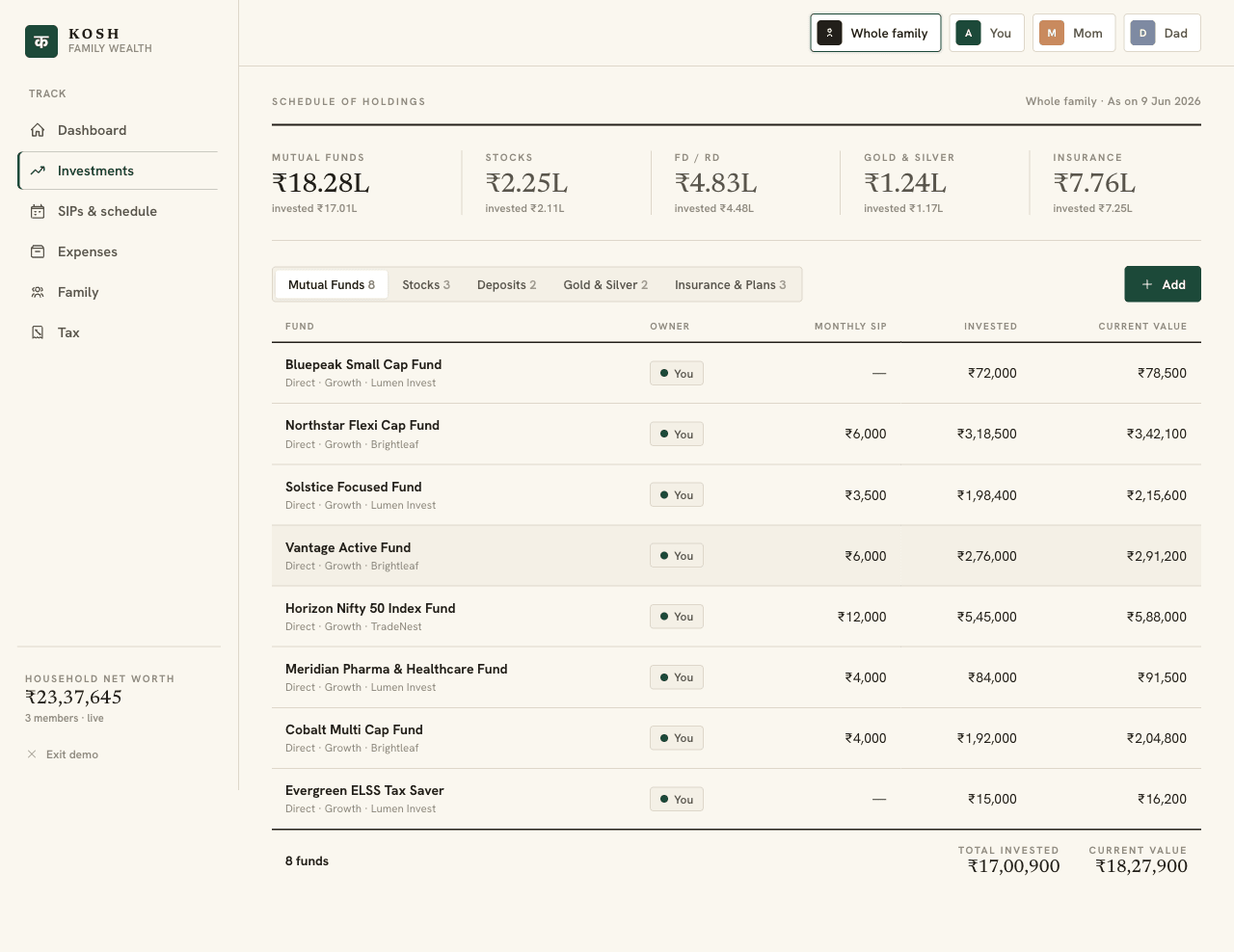Image resolution: width=1234 pixels, height=952 pixels.
Task: Click owner badge for Horizon Nifty 50 Index Fund
Action: pyautogui.click(x=677, y=617)
